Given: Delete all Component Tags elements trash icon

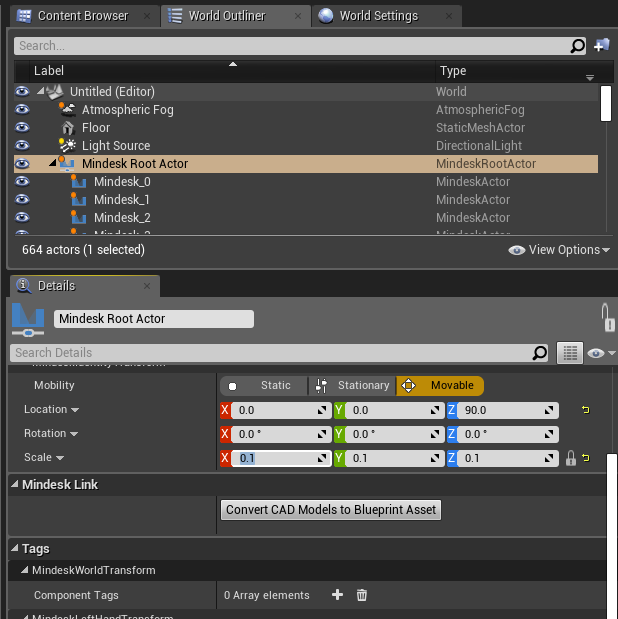Looking at the screenshot, I should coord(362,595).
